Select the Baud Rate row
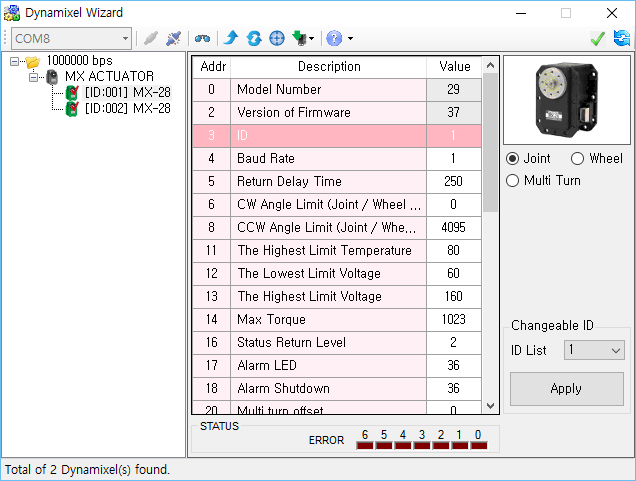This screenshot has width=636, height=481. click(337, 159)
